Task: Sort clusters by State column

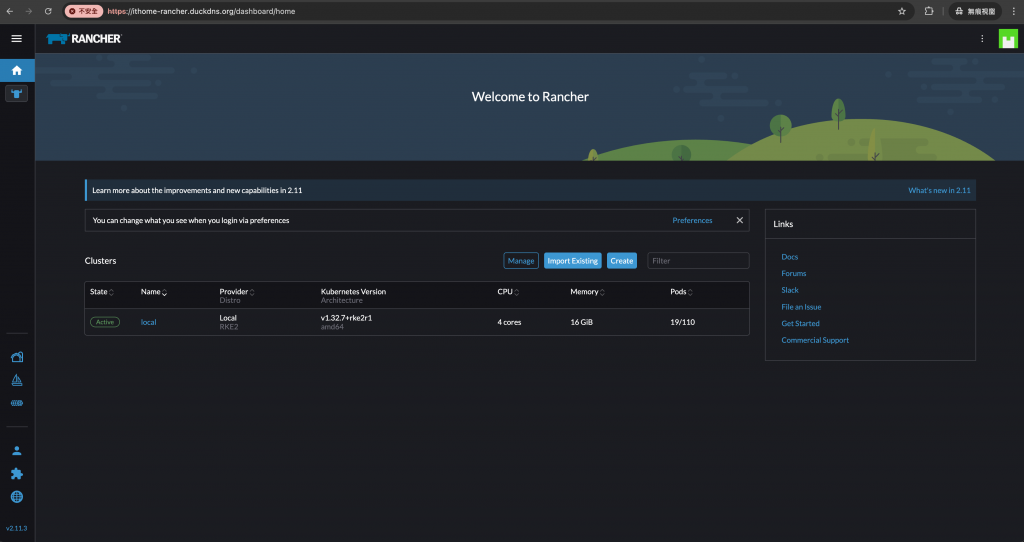Action: [102, 292]
